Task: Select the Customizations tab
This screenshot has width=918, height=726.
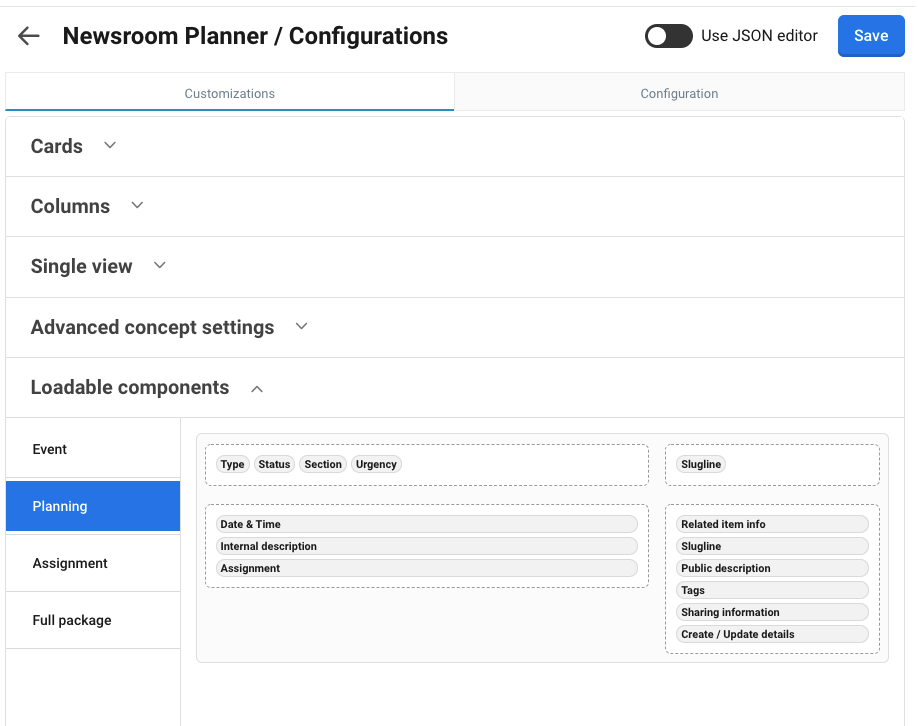Action: pyautogui.click(x=229, y=93)
